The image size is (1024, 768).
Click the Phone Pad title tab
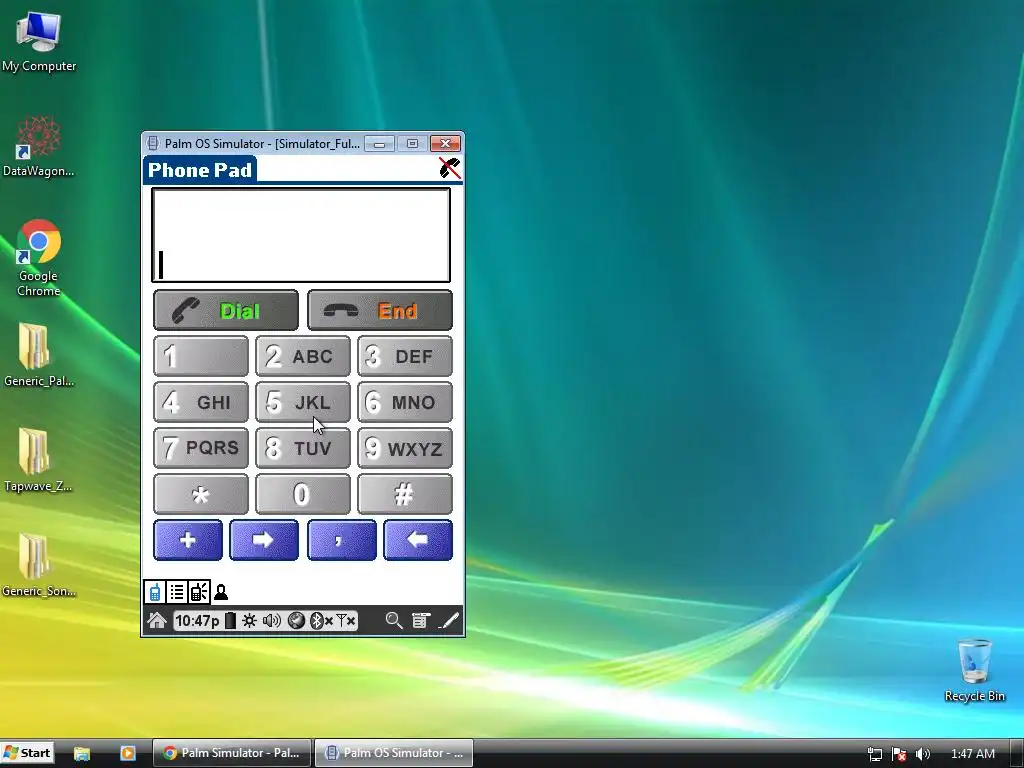(x=200, y=170)
